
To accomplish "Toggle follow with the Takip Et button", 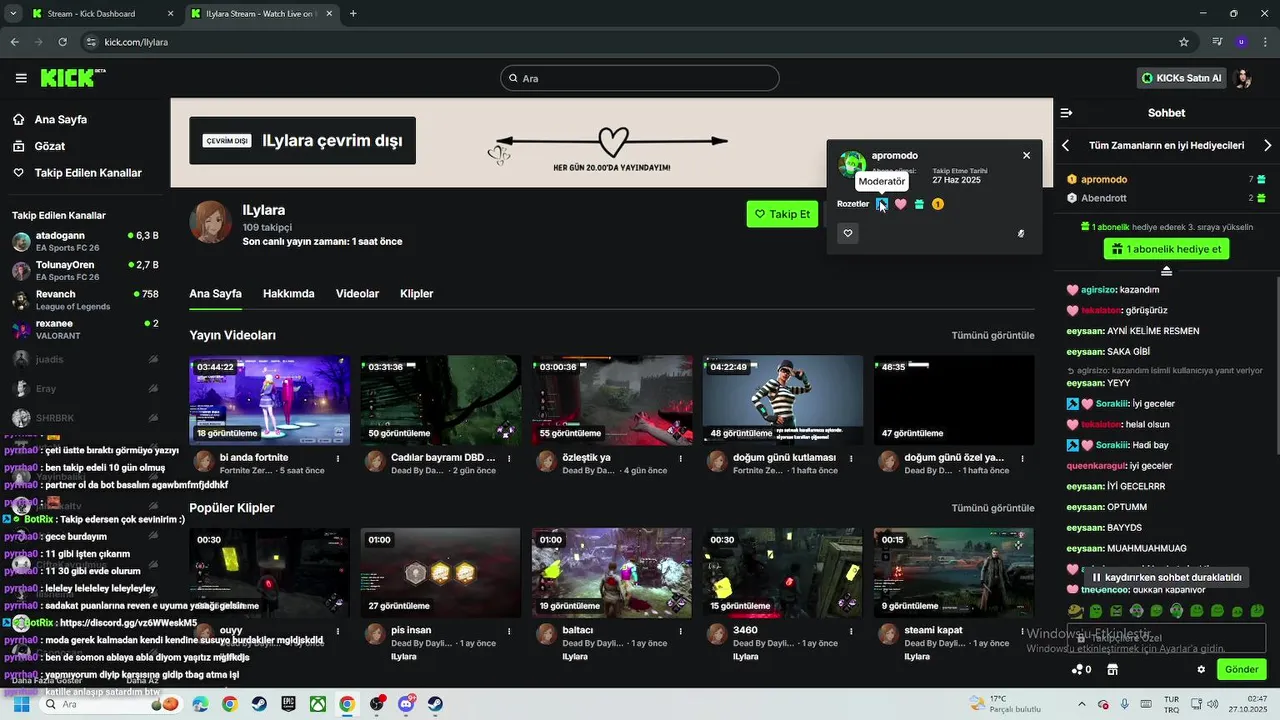I will pos(782,214).
